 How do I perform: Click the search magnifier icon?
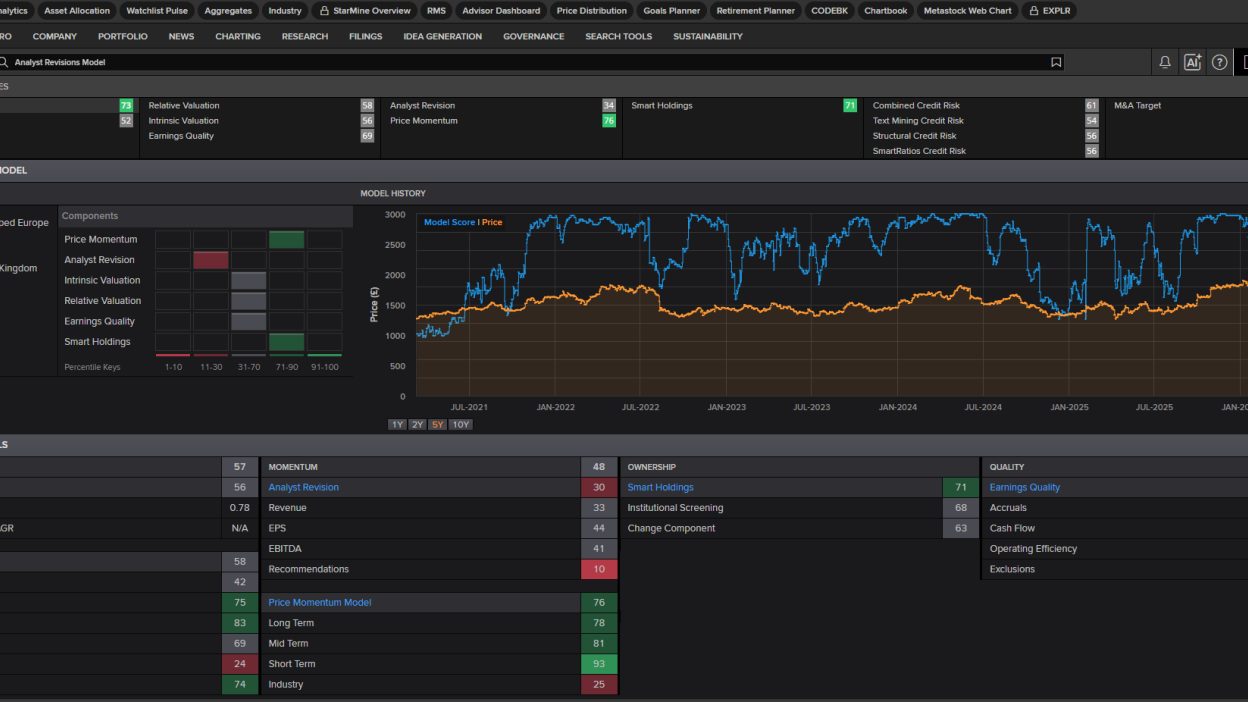point(4,62)
